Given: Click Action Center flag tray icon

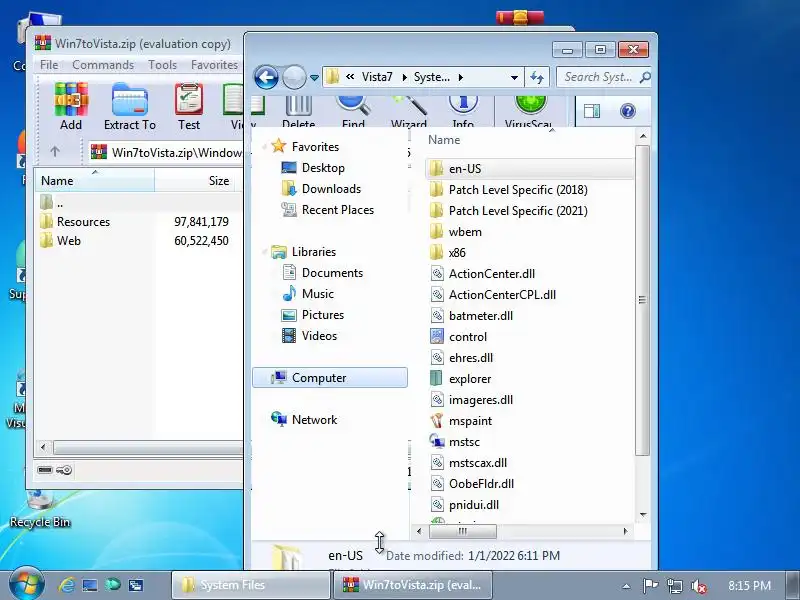Looking at the screenshot, I should pos(650,585).
